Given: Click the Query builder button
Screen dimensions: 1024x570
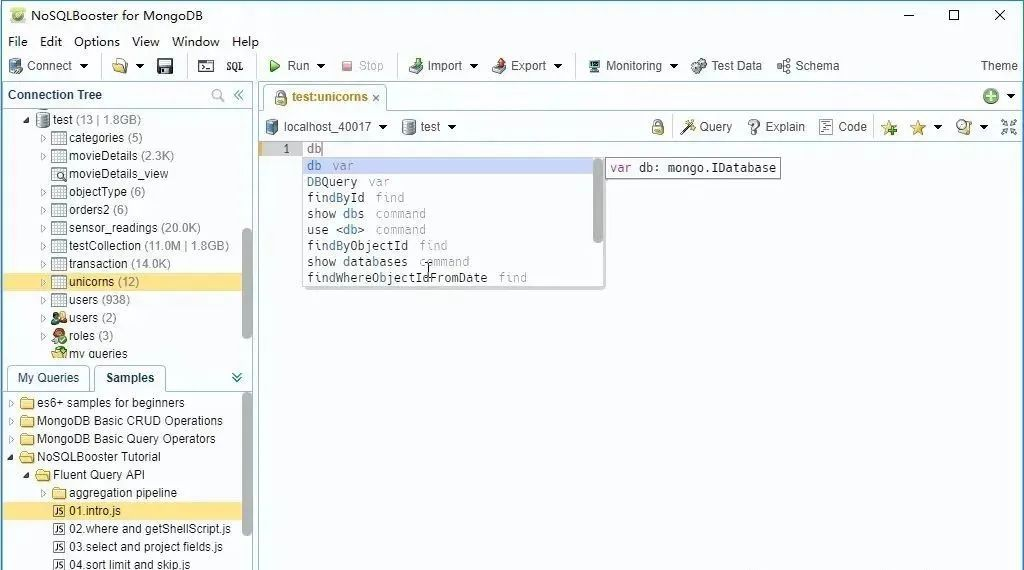Looking at the screenshot, I should pyautogui.click(x=706, y=127).
